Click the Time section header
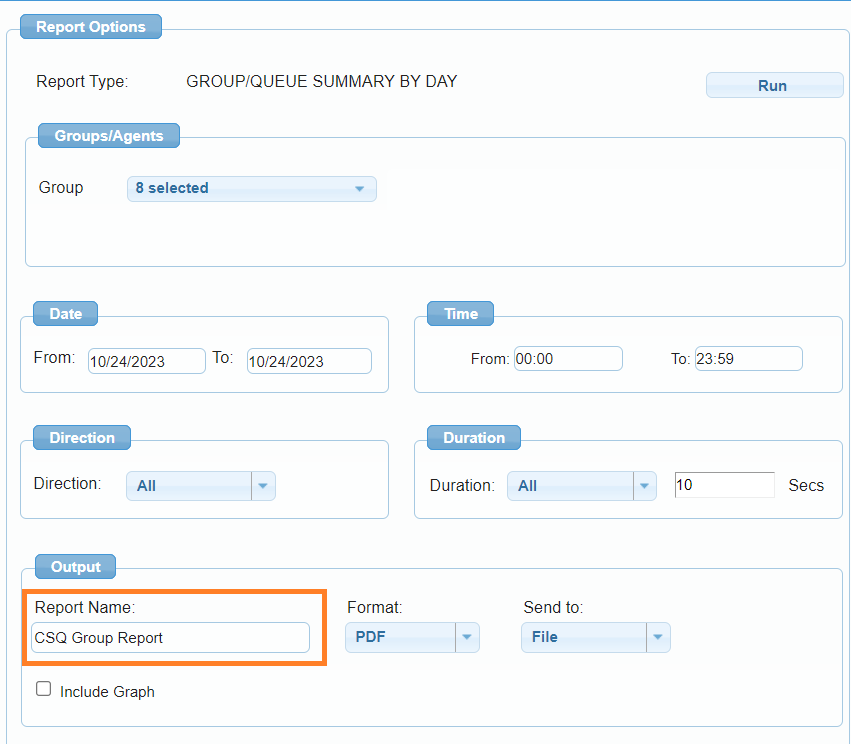The image size is (851, 744). [x=461, y=314]
